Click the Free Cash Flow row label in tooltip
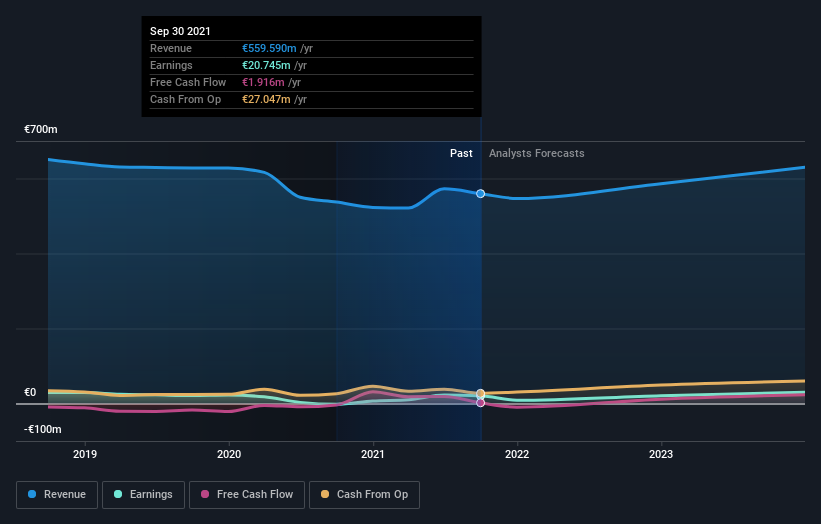The height and width of the screenshot is (524, 821). click(x=188, y=82)
